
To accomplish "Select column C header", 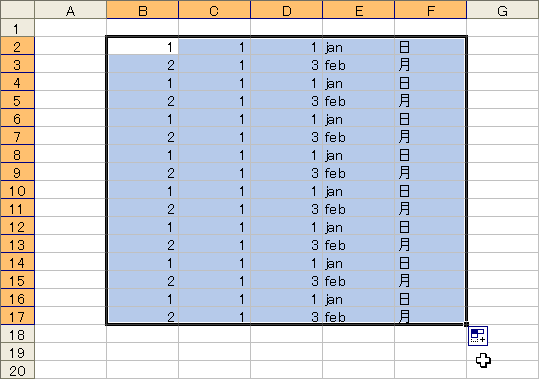I will pyautogui.click(x=214, y=10).
